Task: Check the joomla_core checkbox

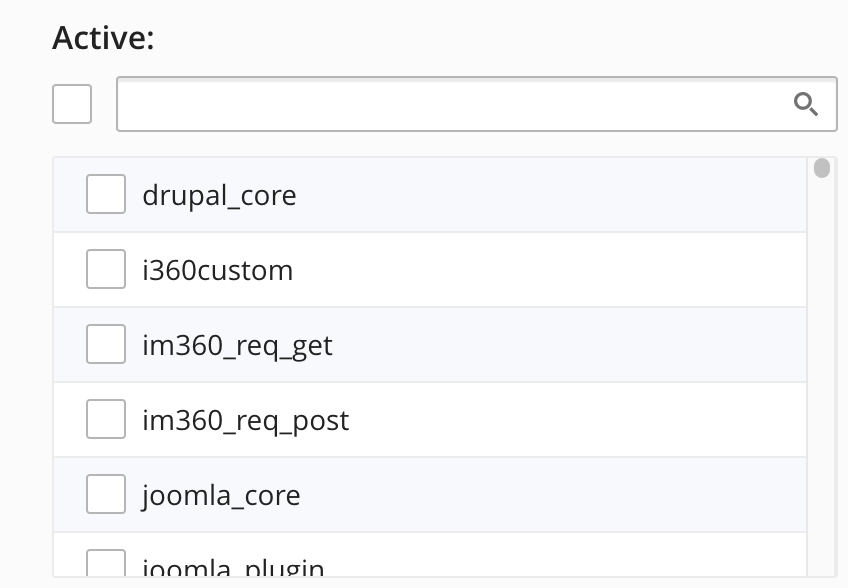Action: tap(106, 494)
